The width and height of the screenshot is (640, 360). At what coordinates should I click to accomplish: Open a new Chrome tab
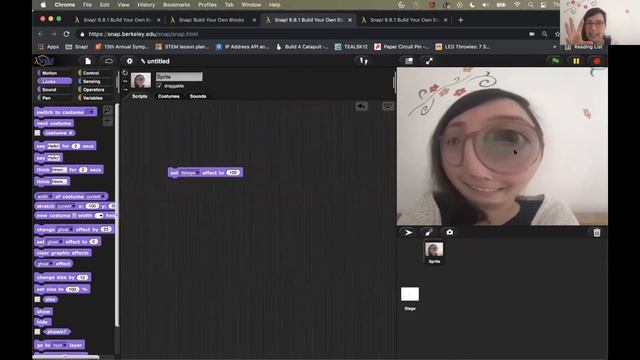tap(460, 20)
